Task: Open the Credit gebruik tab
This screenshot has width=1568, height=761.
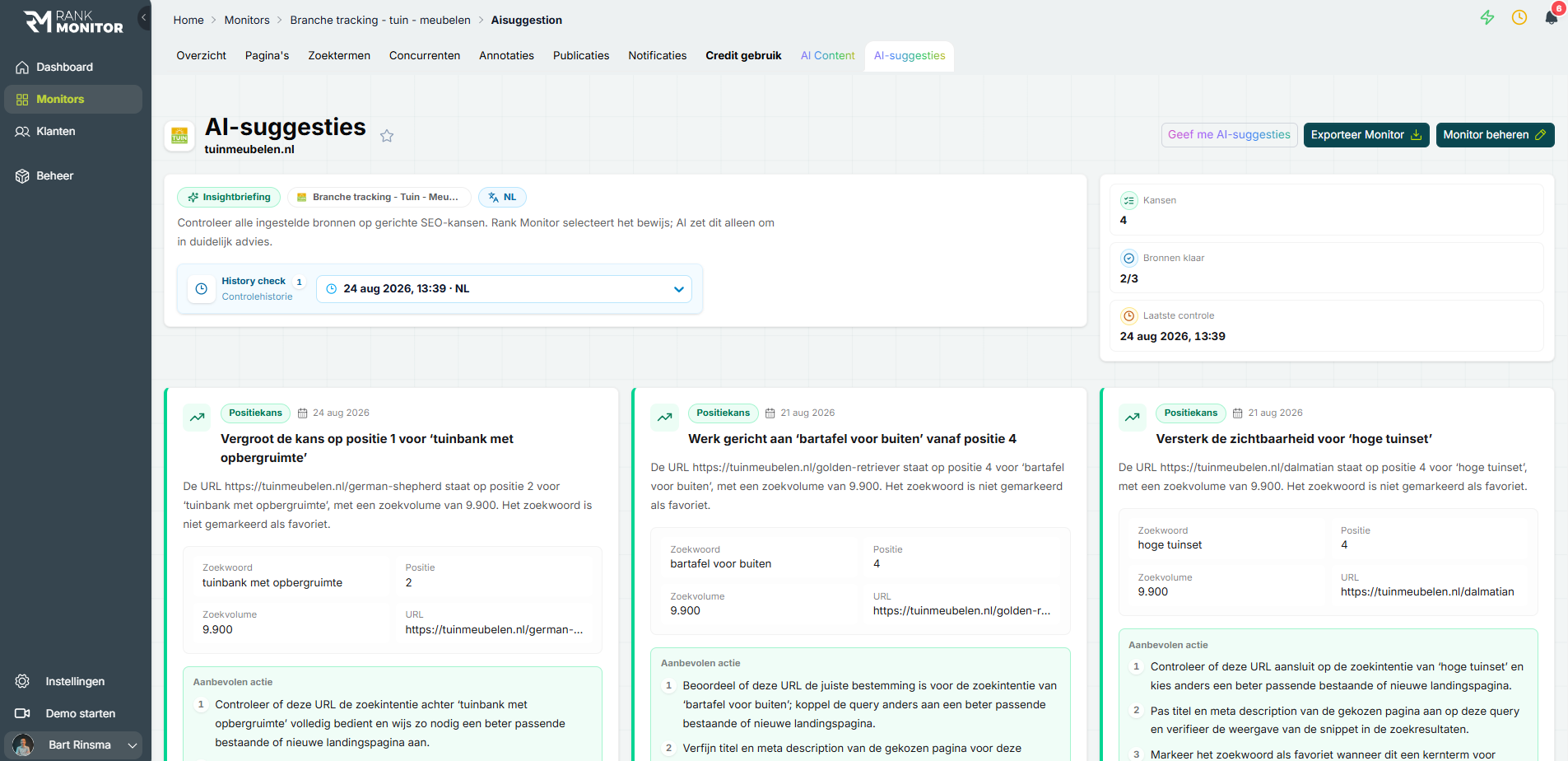Action: 743,55
